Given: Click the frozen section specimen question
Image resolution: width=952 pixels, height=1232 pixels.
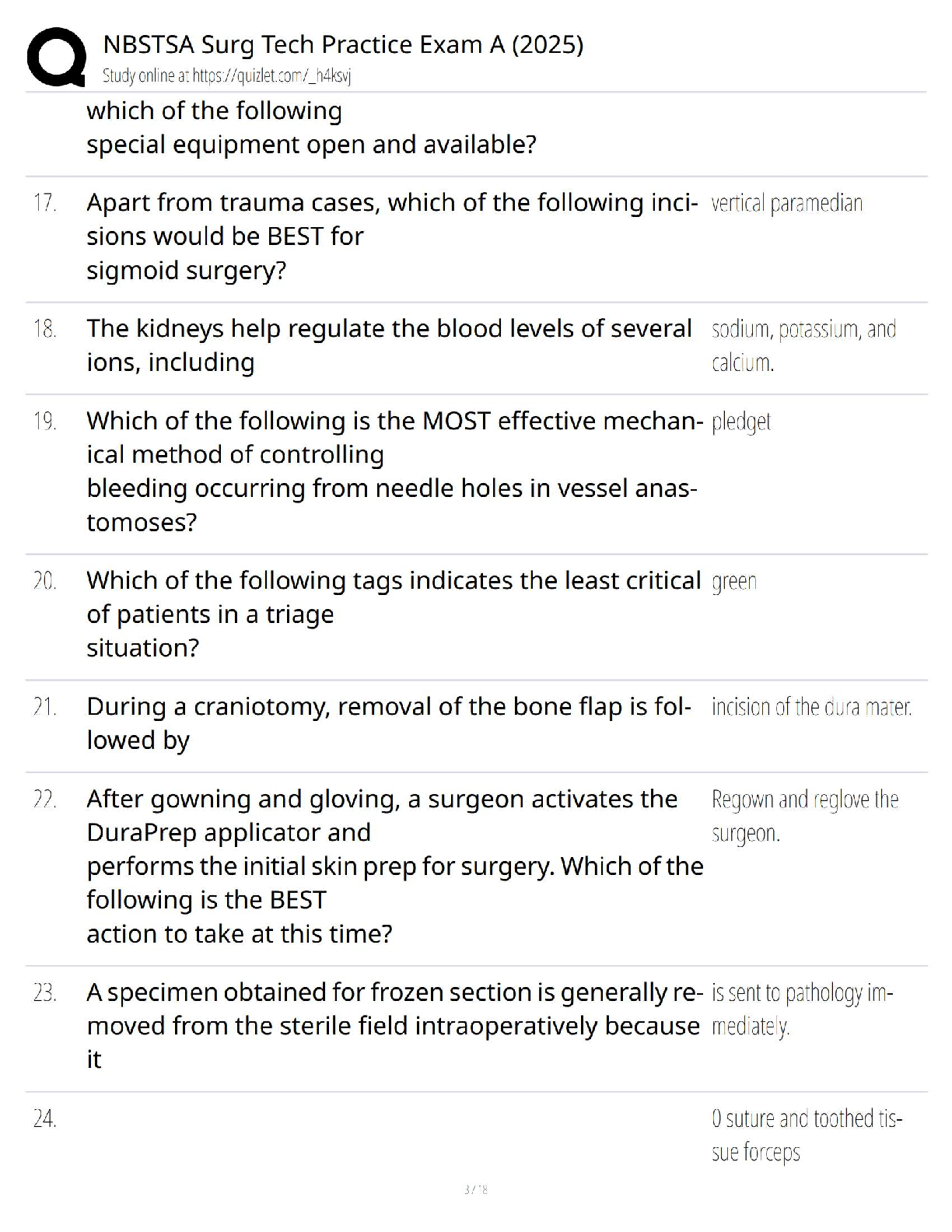Looking at the screenshot, I should pos(394,1025).
